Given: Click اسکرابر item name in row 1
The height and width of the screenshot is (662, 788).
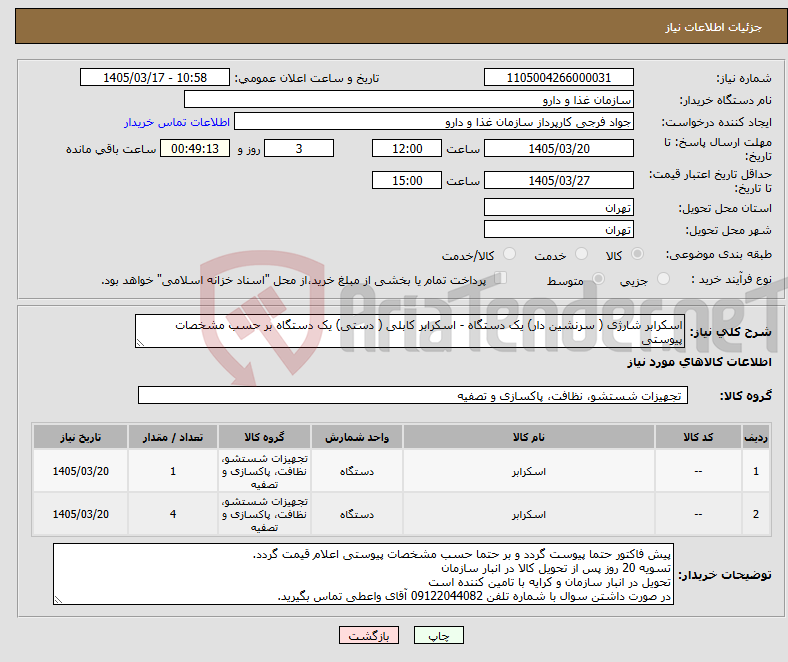Looking at the screenshot, I should (529, 471).
